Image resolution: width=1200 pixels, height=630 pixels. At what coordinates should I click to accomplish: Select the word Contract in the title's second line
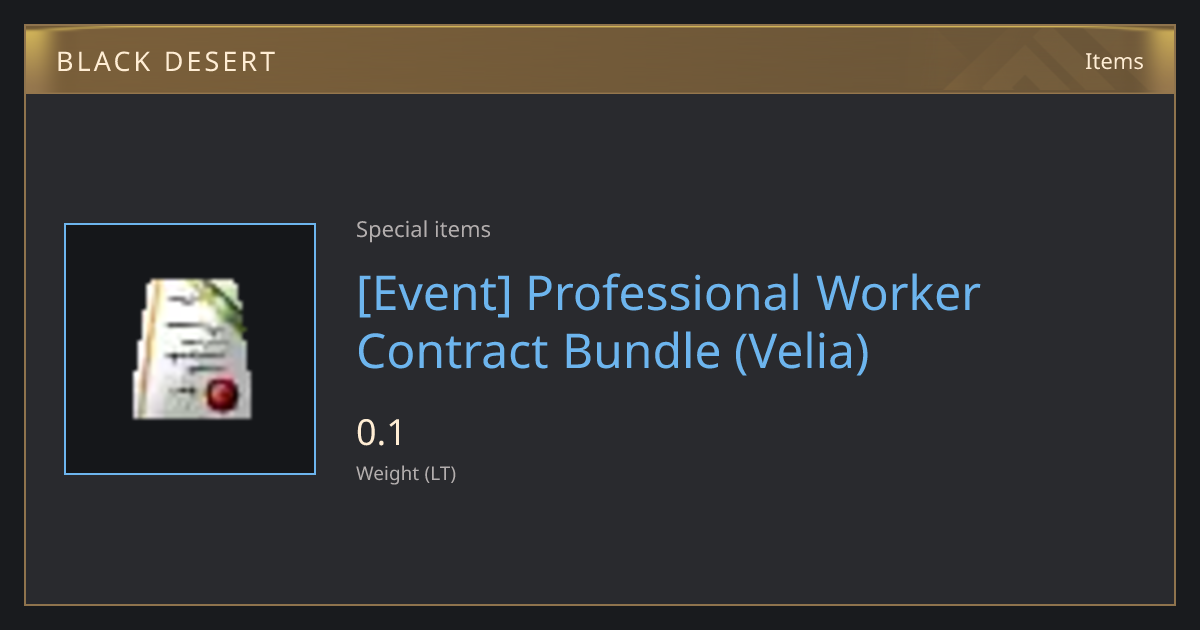point(452,352)
